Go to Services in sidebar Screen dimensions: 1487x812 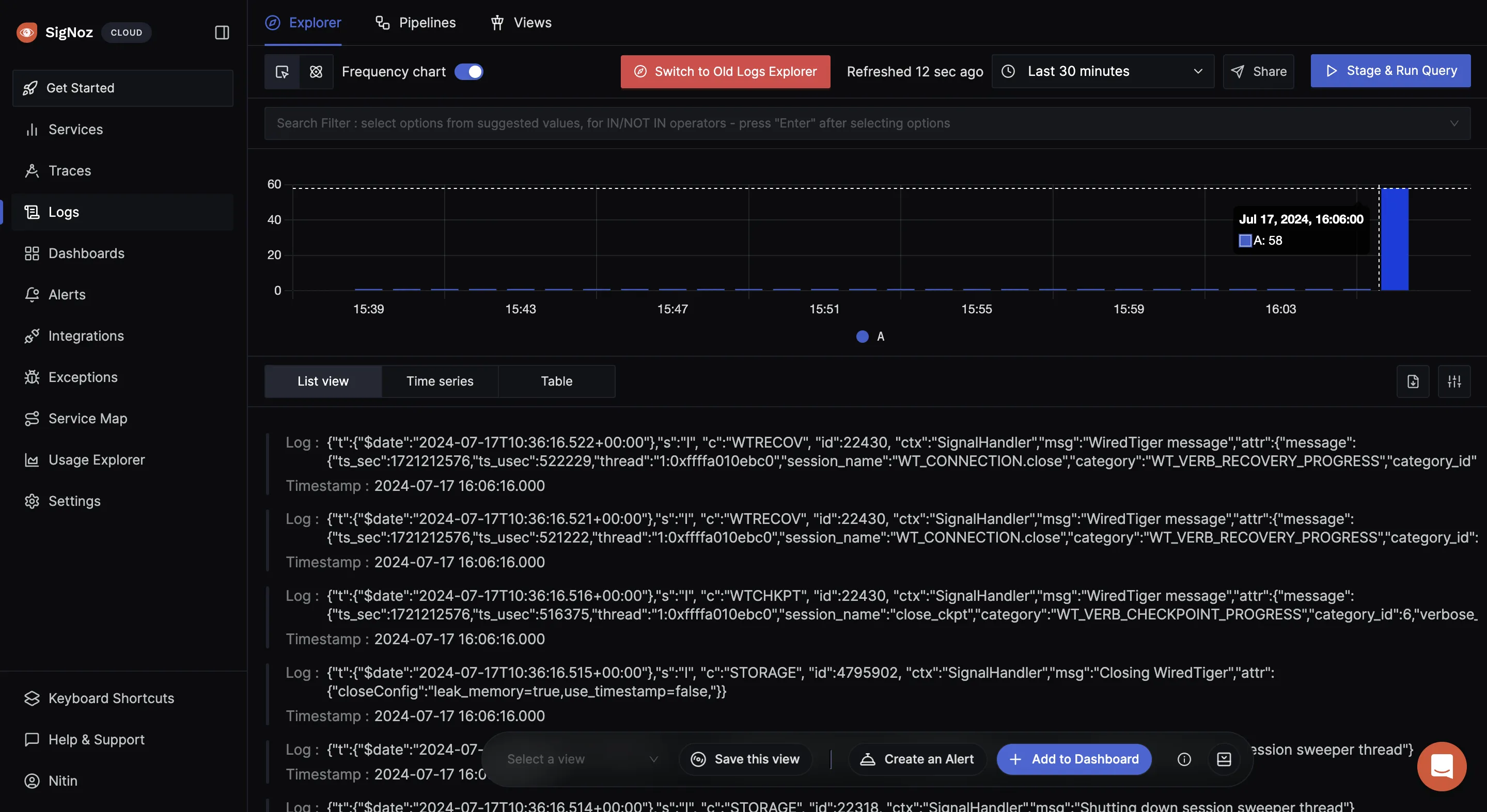point(123,129)
